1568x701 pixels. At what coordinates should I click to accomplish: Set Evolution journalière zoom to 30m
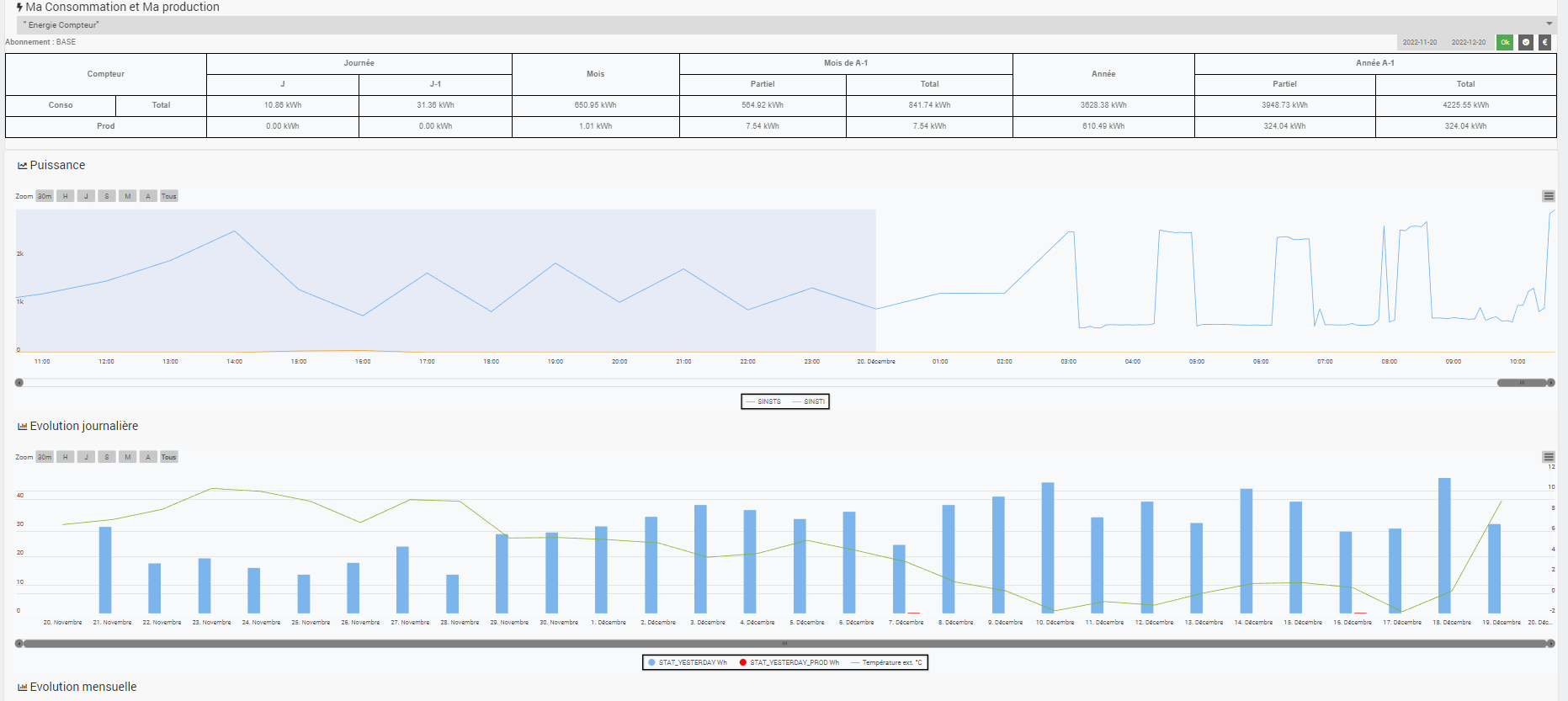tap(45, 457)
